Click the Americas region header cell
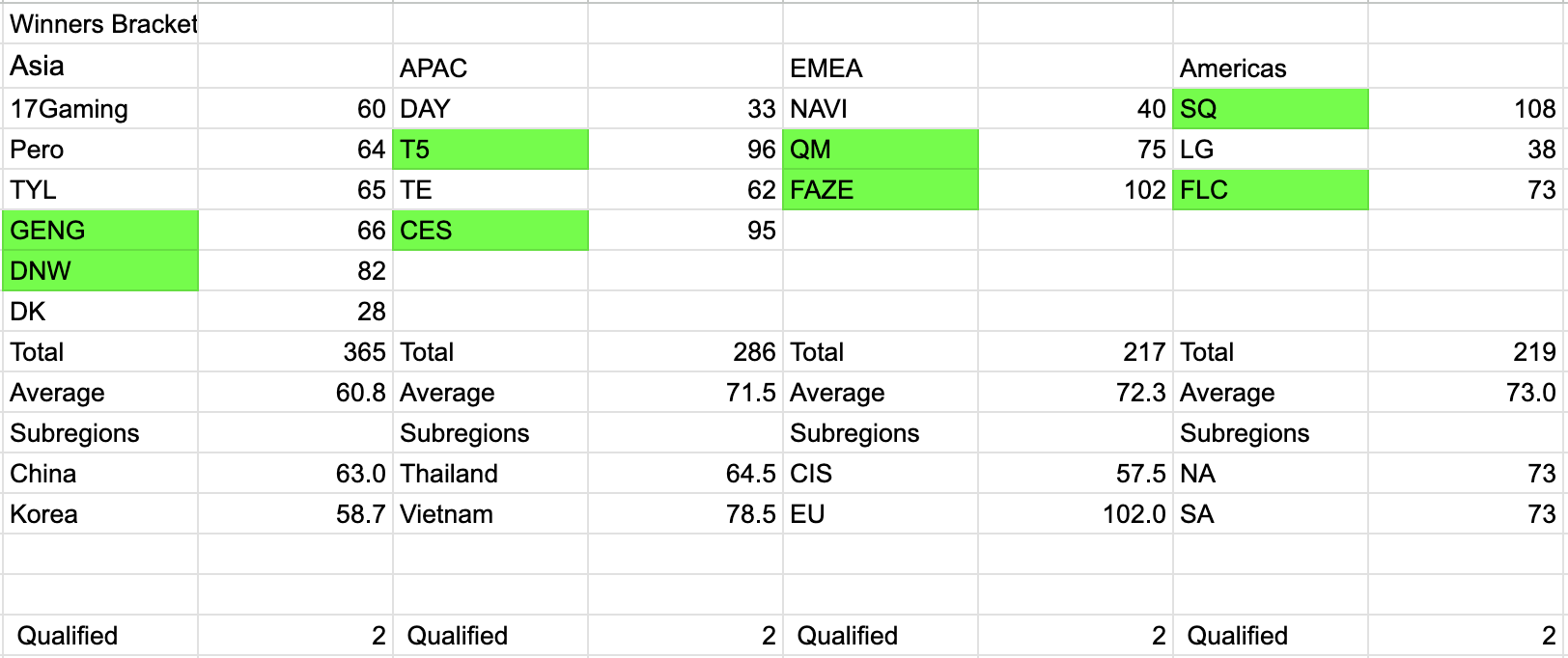Viewport: 1568px width, 658px height. tap(1271, 69)
